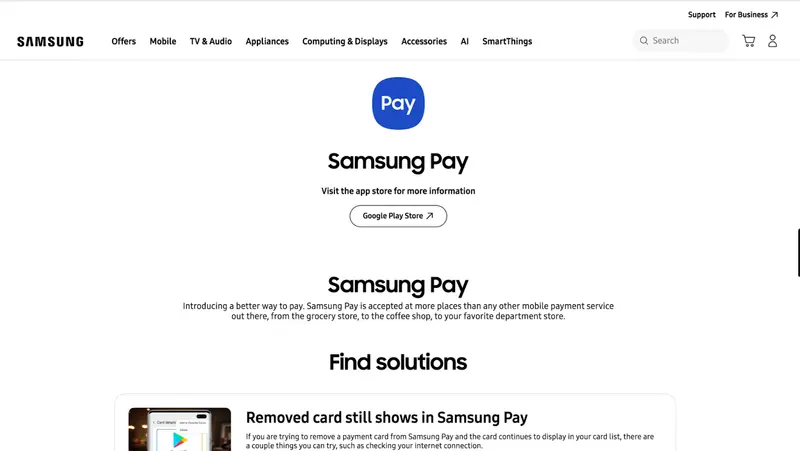Go to Samsung logo homepage
The height and width of the screenshot is (451, 800).
[x=50, y=41]
